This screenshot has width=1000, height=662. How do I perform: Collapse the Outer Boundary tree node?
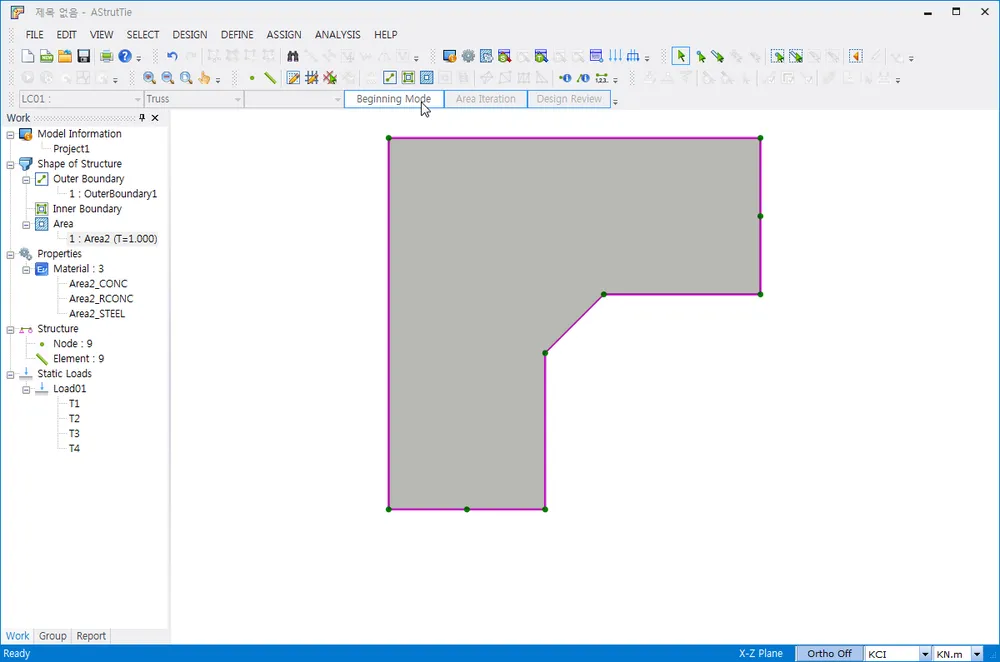(26, 180)
